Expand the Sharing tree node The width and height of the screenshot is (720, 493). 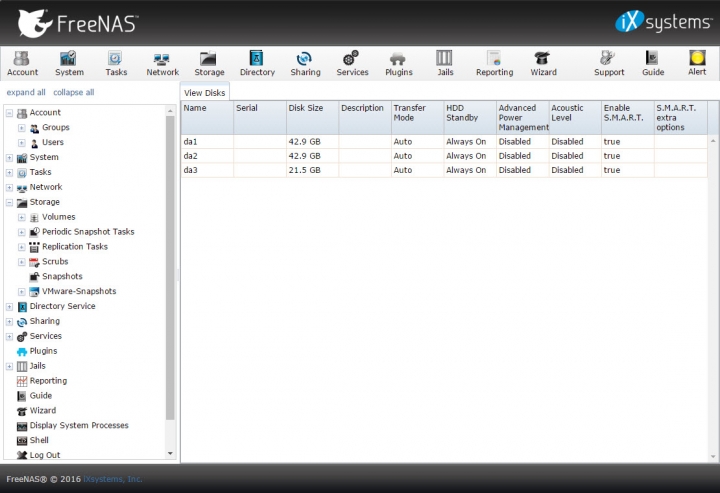(x=9, y=322)
